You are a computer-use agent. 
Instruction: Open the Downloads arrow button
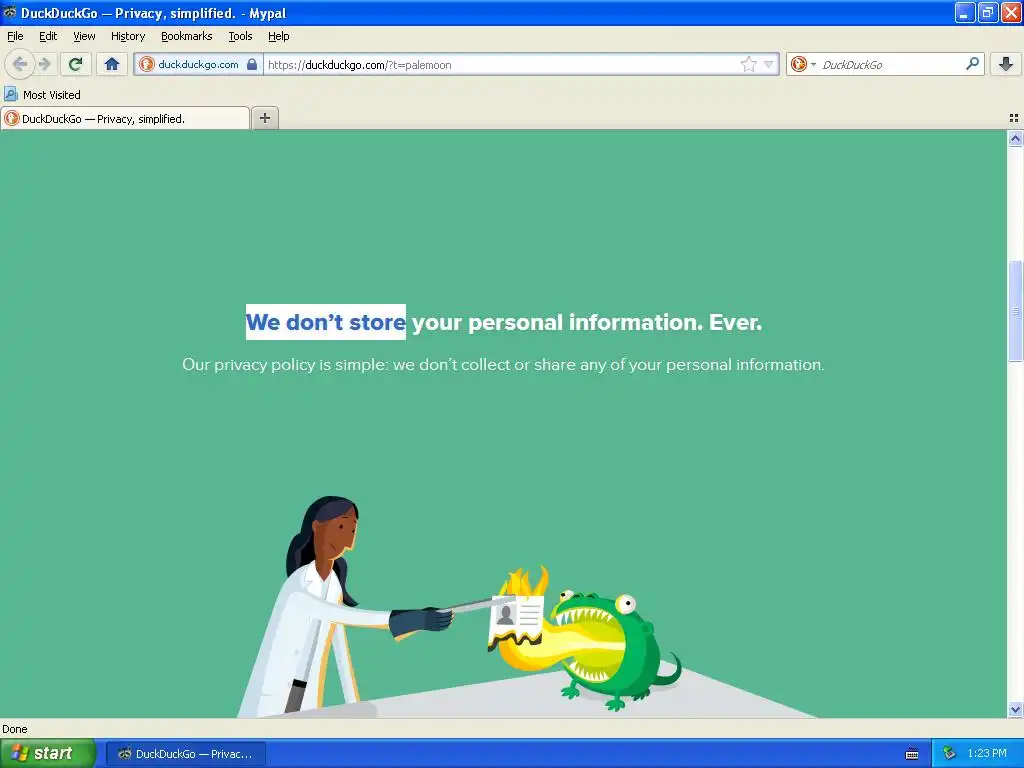(1006, 64)
